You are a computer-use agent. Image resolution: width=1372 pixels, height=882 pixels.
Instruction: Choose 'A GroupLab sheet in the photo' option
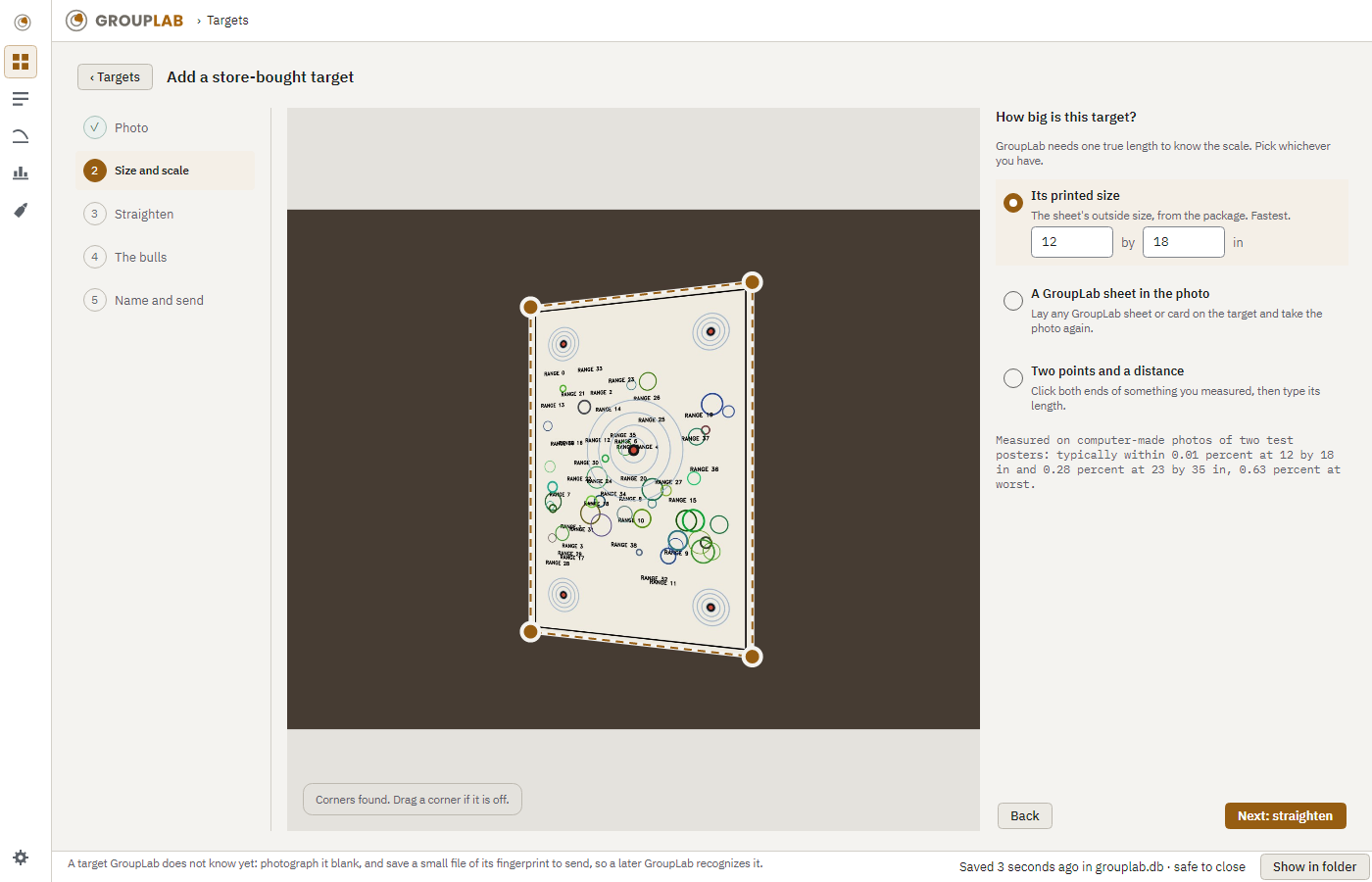(1013, 301)
